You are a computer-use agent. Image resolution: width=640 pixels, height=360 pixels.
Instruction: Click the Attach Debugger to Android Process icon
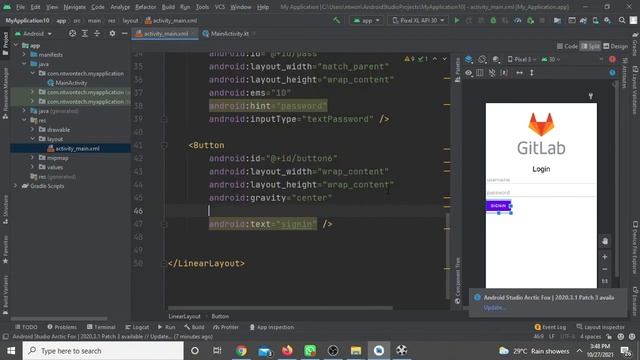coord(530,20)
